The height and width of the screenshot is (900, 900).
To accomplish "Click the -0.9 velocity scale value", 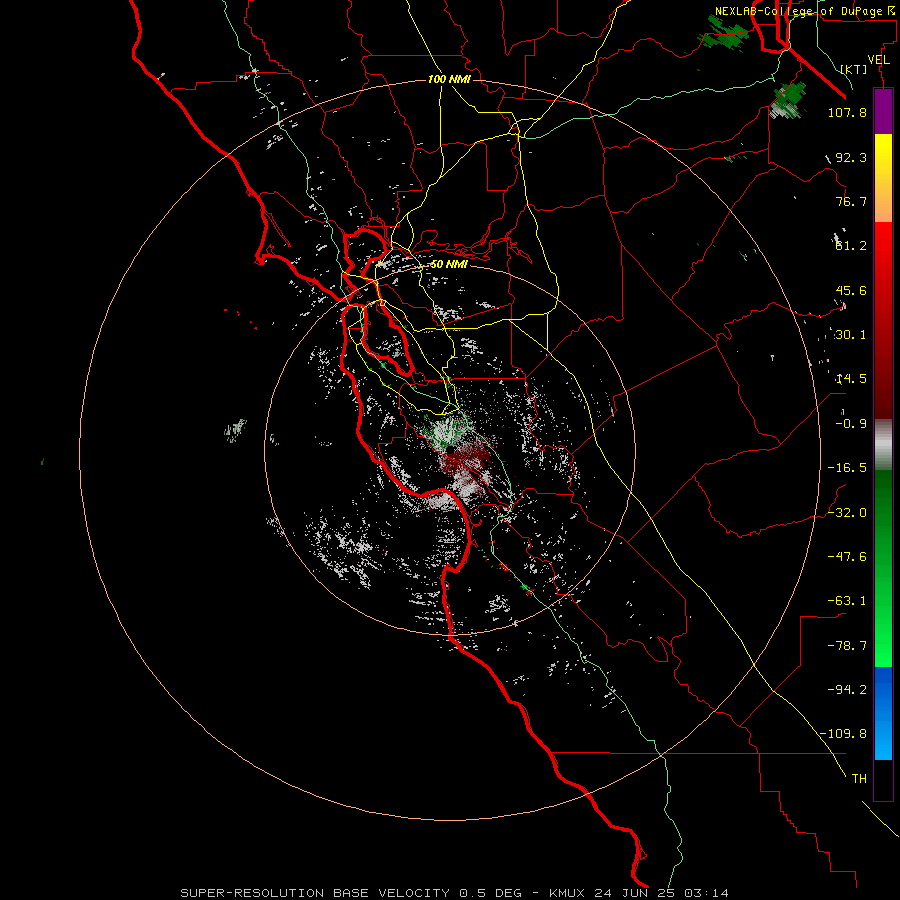I will [x=851, y=424].
